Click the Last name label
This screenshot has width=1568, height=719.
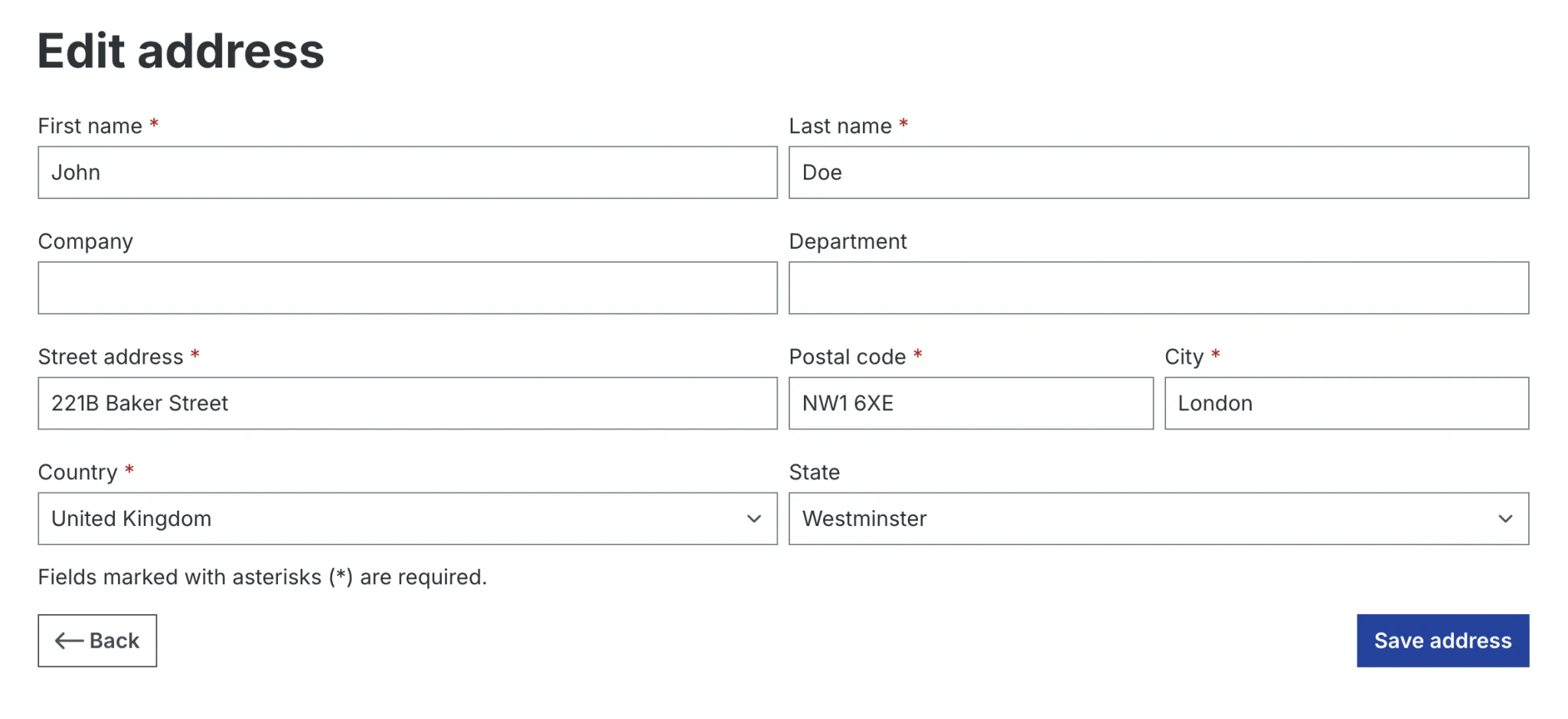click(x=841, y=126)
